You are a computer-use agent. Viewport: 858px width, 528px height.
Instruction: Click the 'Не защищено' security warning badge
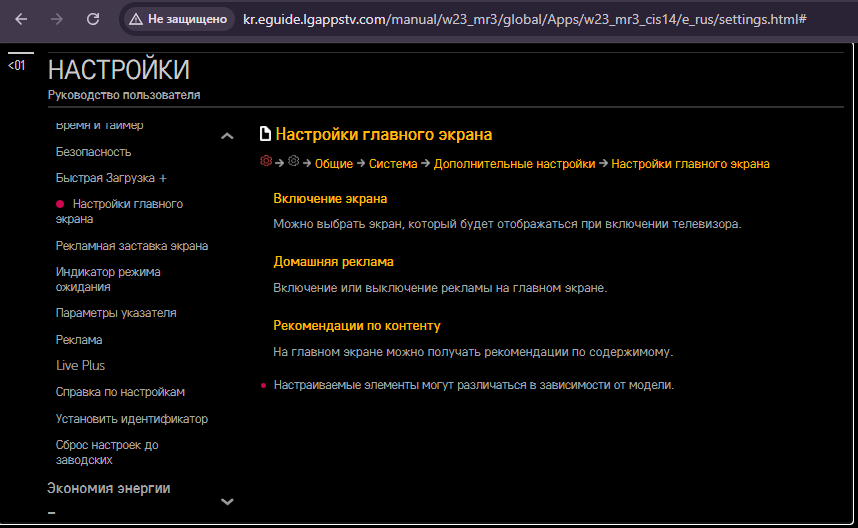pos(178,19)
